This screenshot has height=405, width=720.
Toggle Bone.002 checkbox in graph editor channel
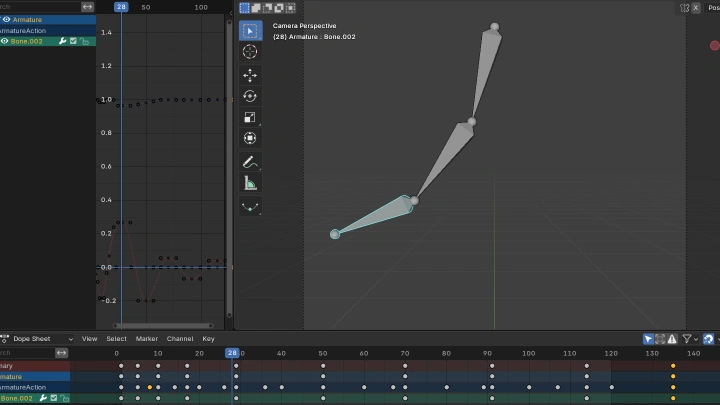73,41
